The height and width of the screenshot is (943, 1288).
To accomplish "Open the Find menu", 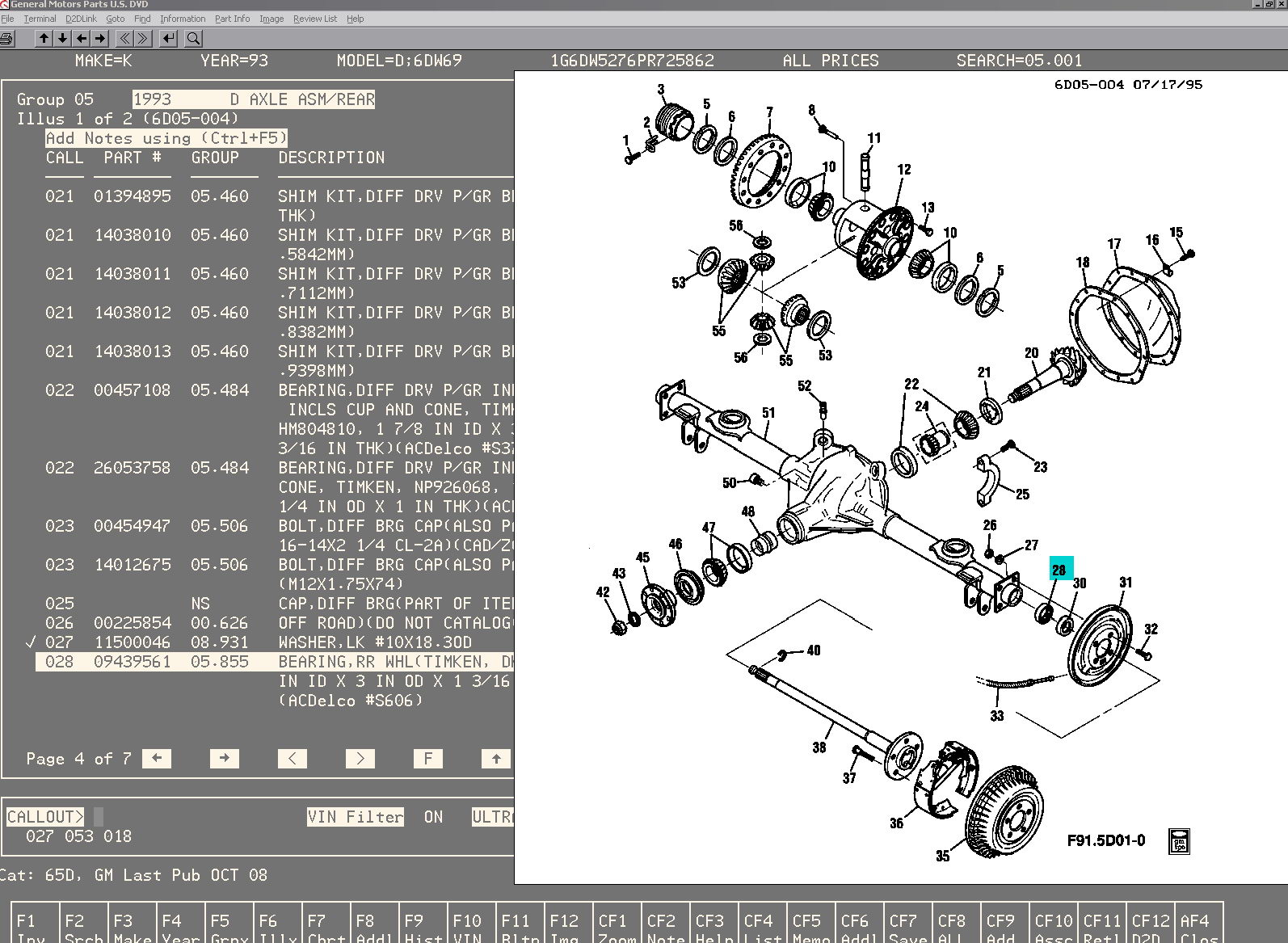I will click(142, 19).
